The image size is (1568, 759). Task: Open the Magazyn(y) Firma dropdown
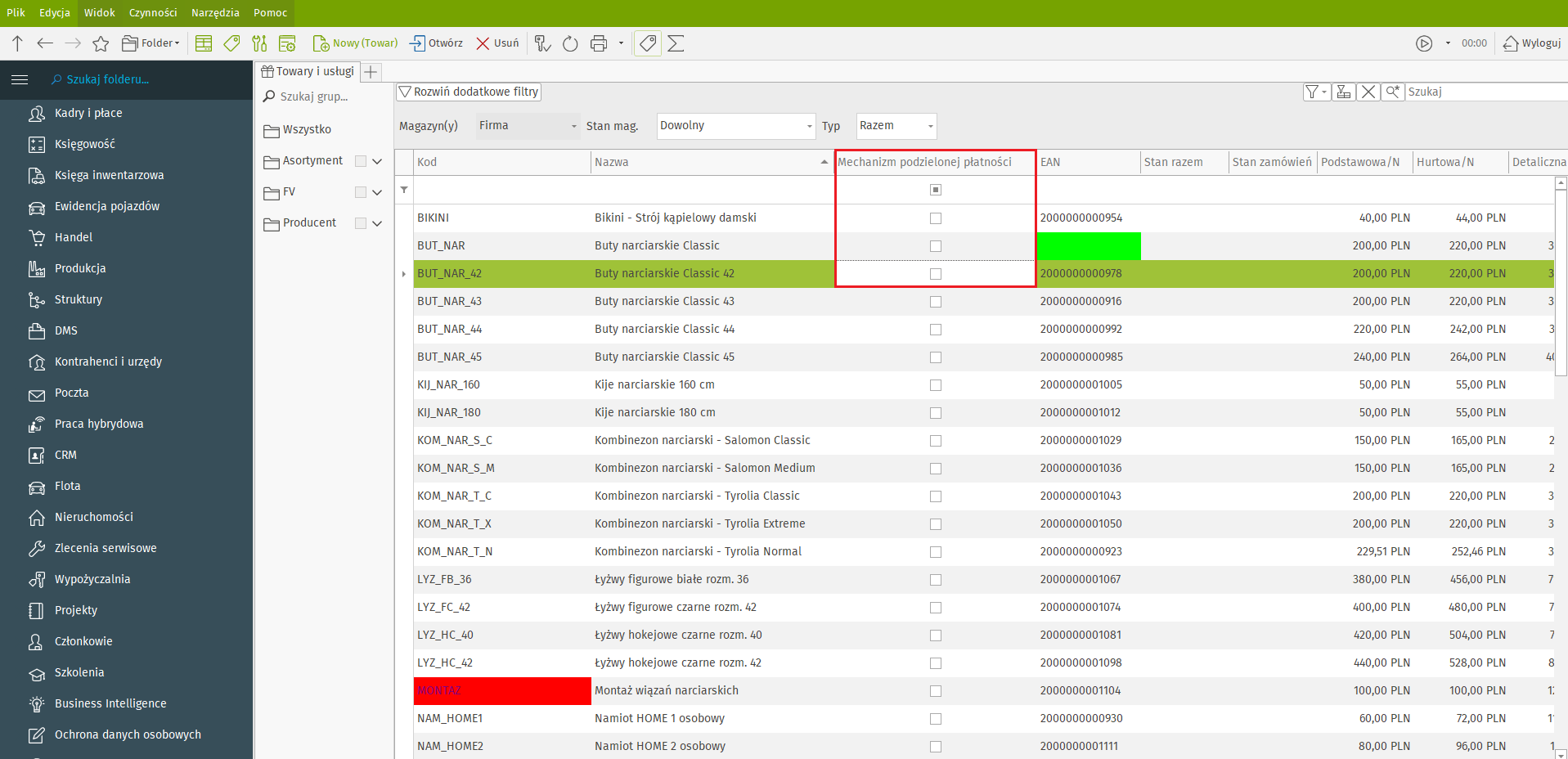pos(528,126)
